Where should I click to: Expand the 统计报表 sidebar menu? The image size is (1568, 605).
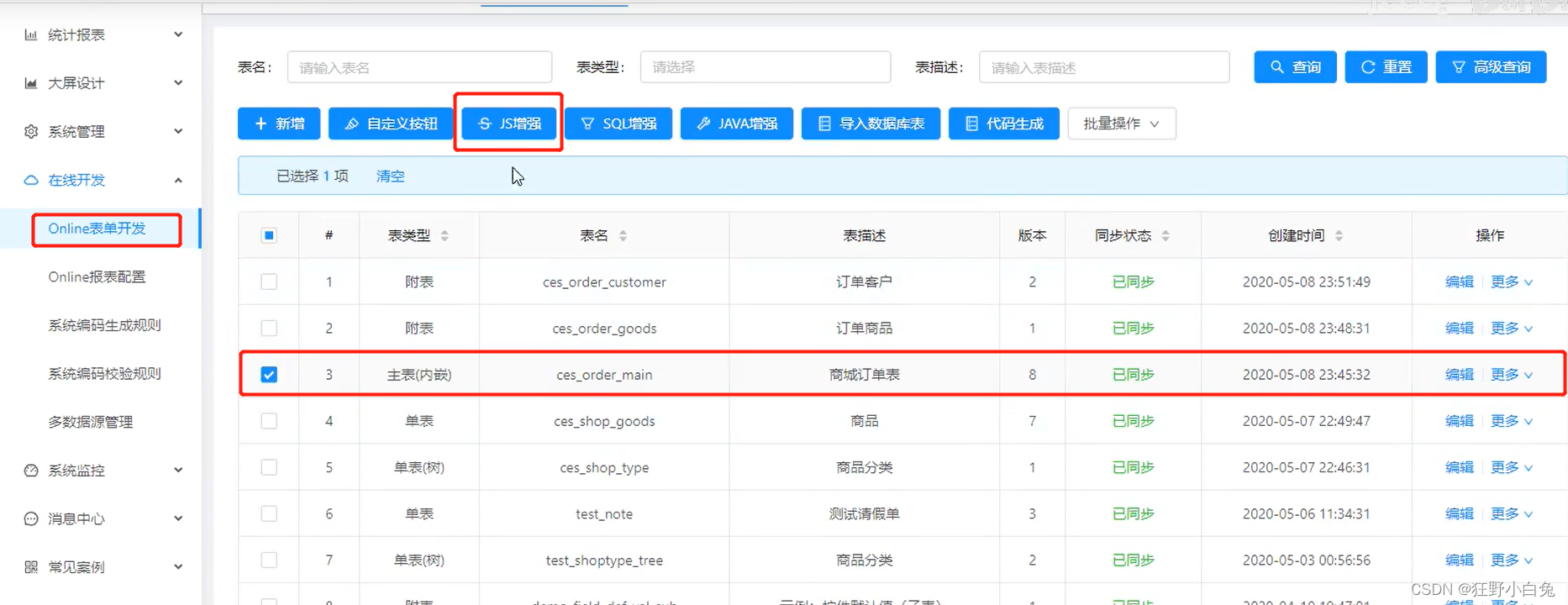[x=178, y=34]
